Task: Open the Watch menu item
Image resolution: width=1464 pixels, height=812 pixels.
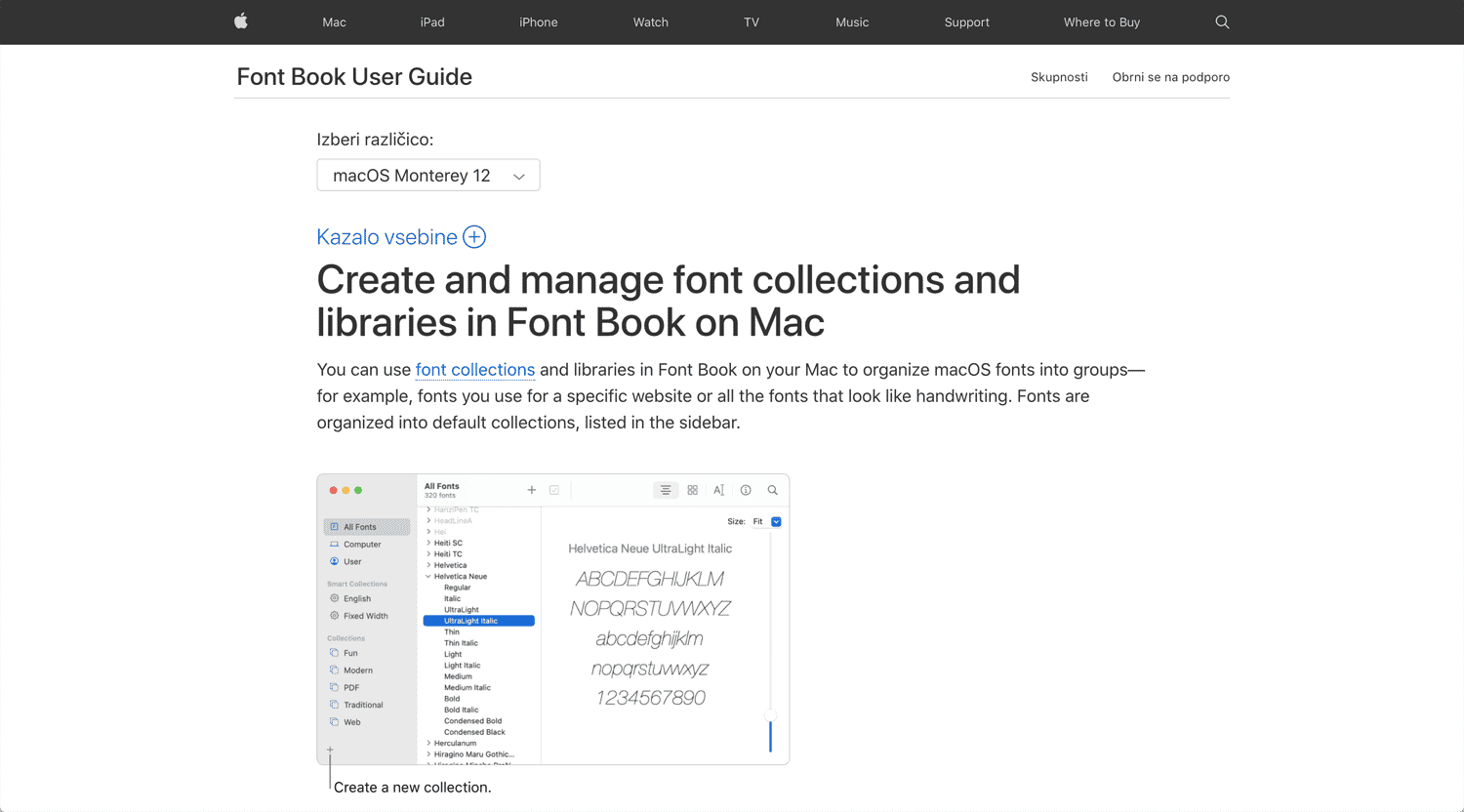Action: click(x=651, y=22)
